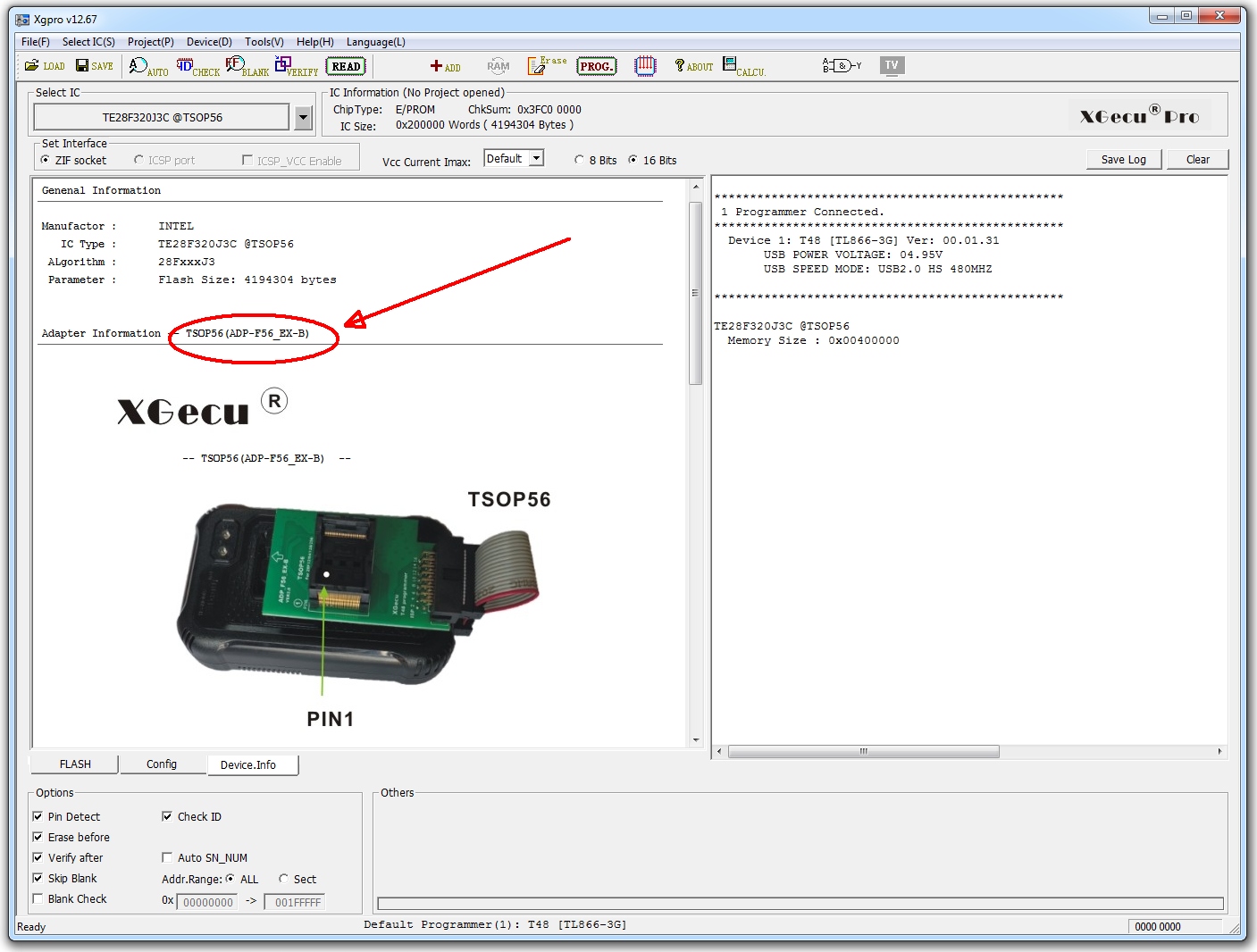Screen dimensions: 1257x952
Task: Click the Erase chip toolbar icon
Action: coord(546,66)
